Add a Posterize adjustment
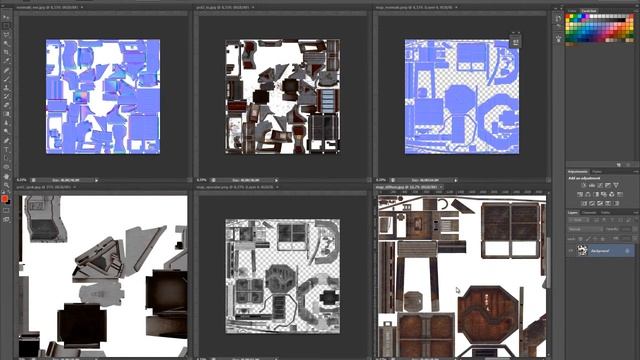Viewport: 640px width, 360px height. click(x=592, y=203)
